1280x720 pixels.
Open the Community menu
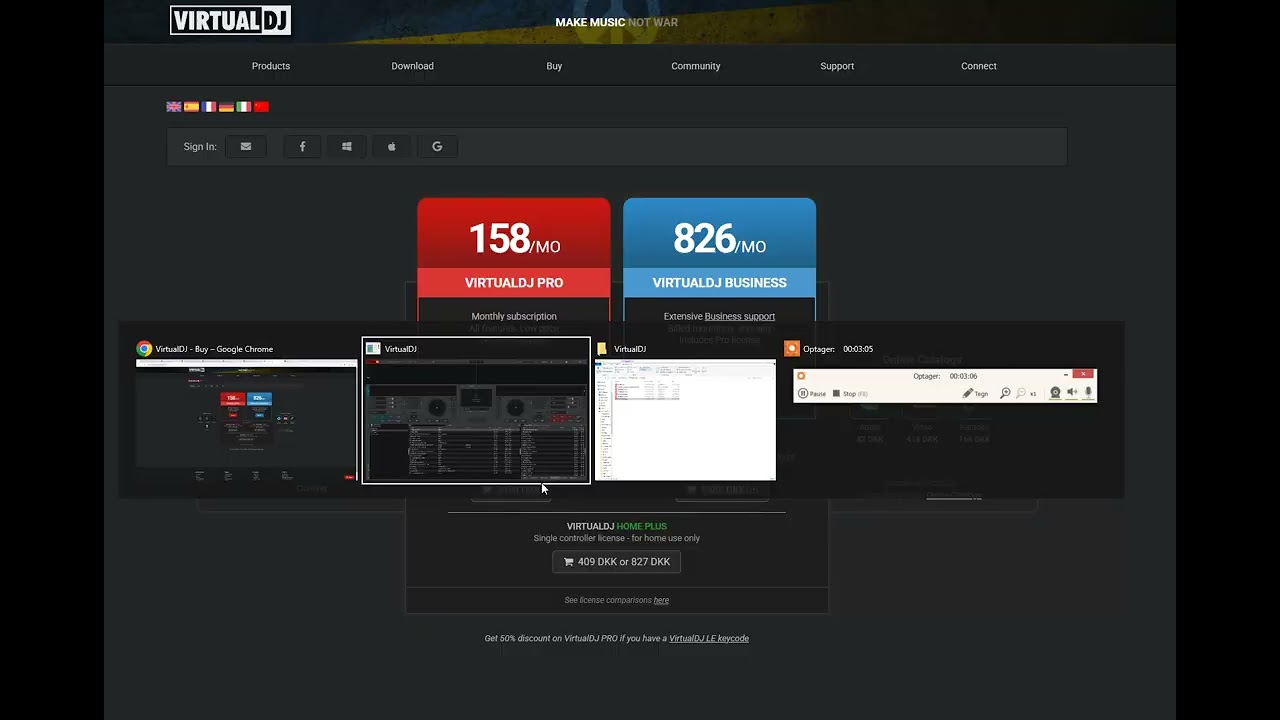click(696, 66)
